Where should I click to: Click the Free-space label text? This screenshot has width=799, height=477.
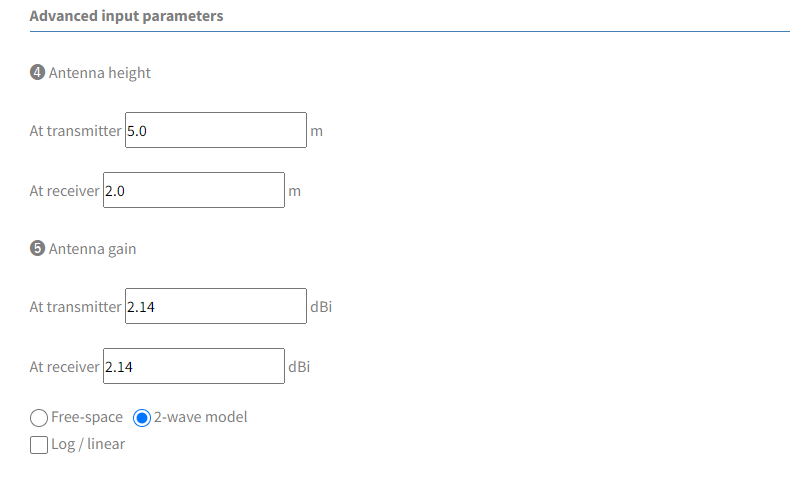click(87, 417)
